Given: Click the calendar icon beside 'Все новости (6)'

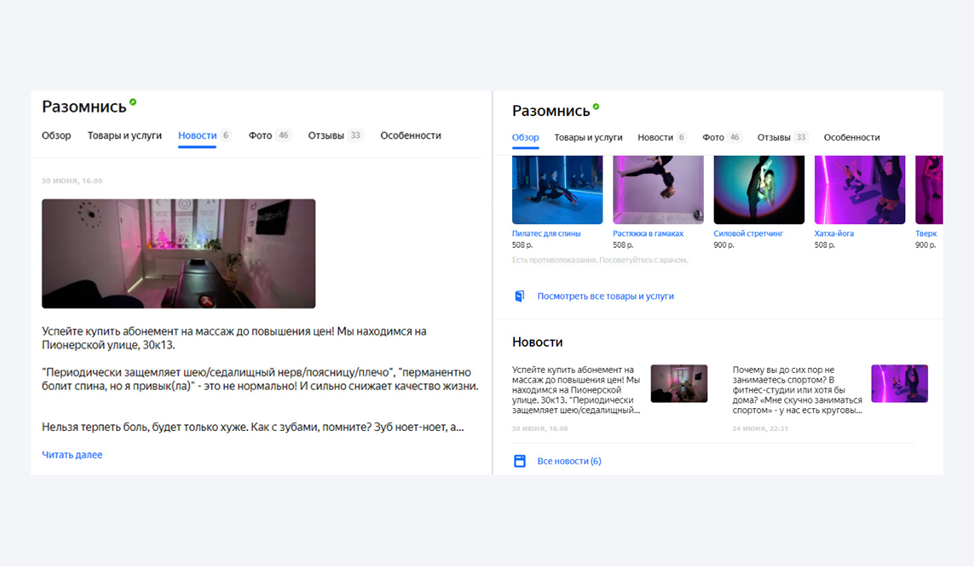Looking at the screenshot, I should 519,461.
